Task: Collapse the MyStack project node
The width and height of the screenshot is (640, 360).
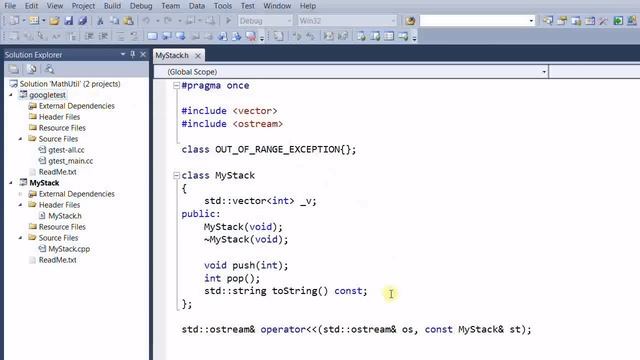Action: [x=11, y=183]
